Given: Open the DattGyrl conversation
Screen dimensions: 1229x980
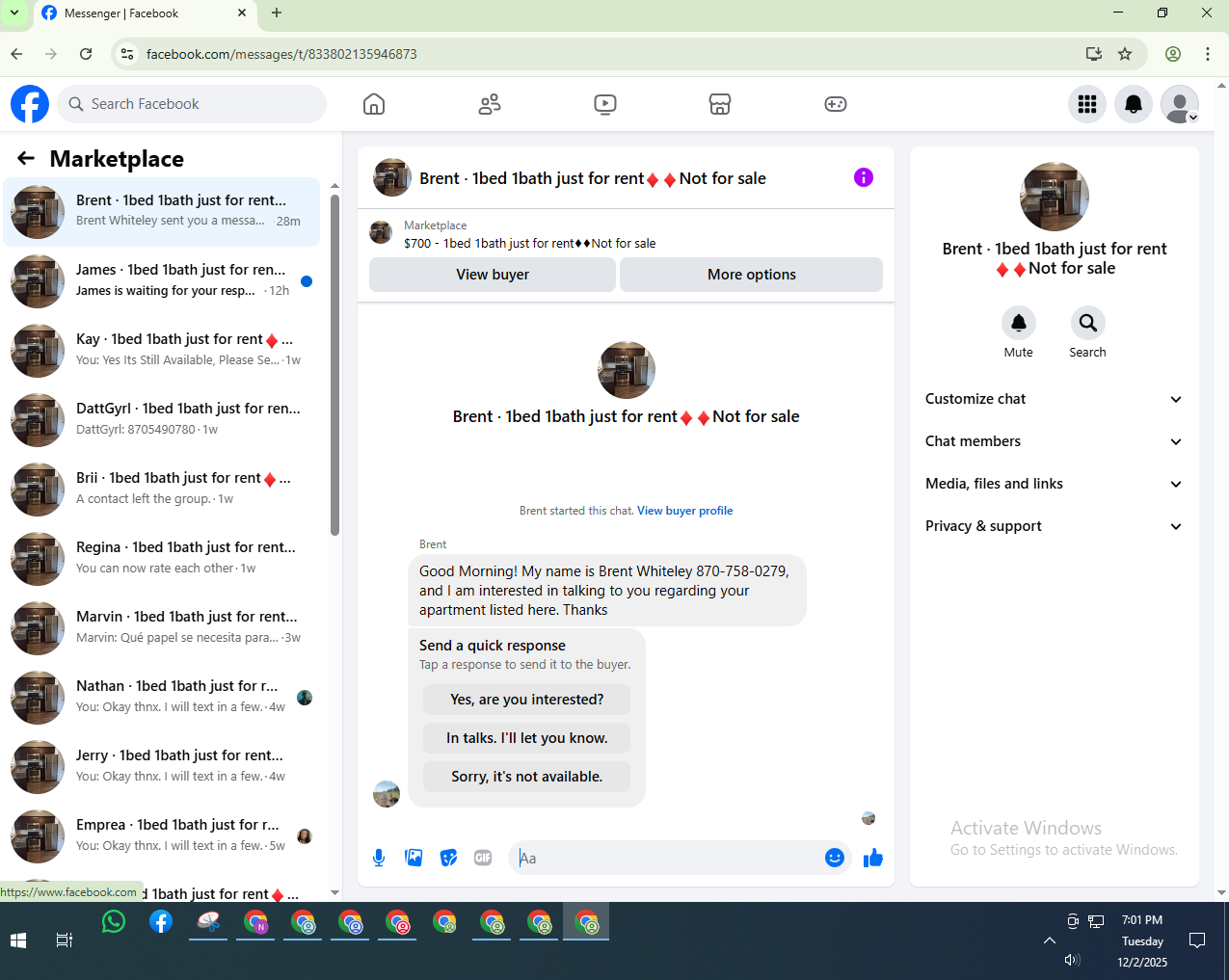Looking at the screenshot, I should [162, 420].
